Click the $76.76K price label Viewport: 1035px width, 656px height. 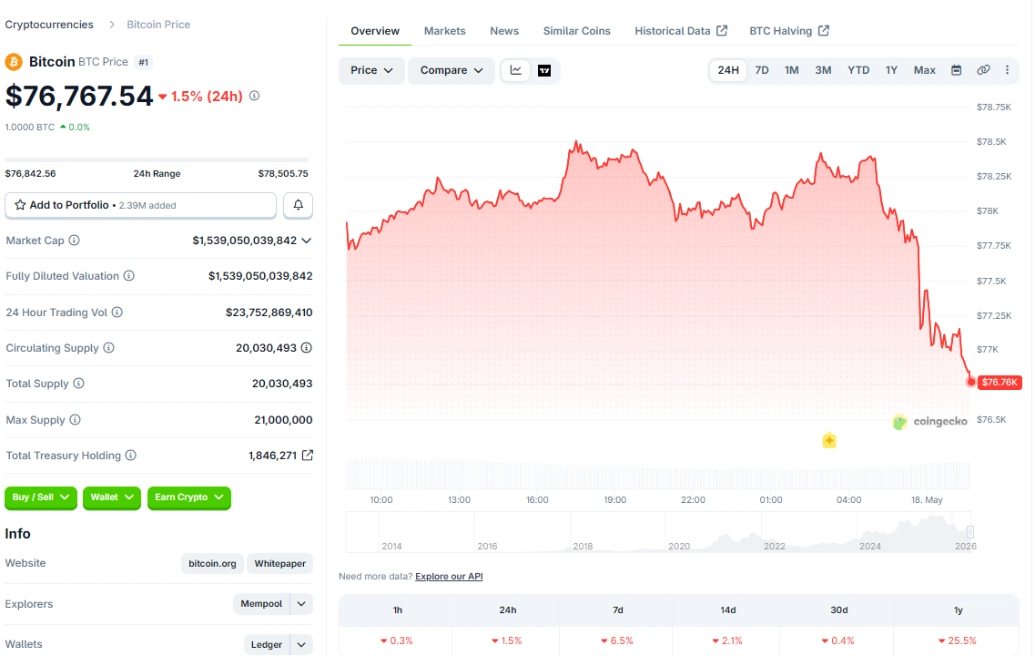click(999, 382)
